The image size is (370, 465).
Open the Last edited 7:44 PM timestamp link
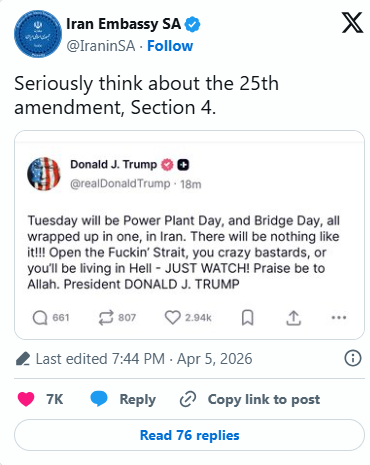point(144,359)
